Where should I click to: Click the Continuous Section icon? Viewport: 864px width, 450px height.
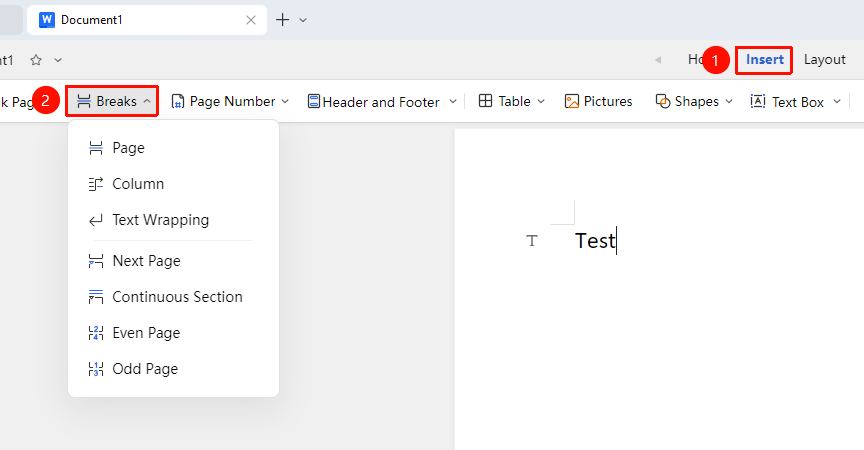tap(96, 297)
